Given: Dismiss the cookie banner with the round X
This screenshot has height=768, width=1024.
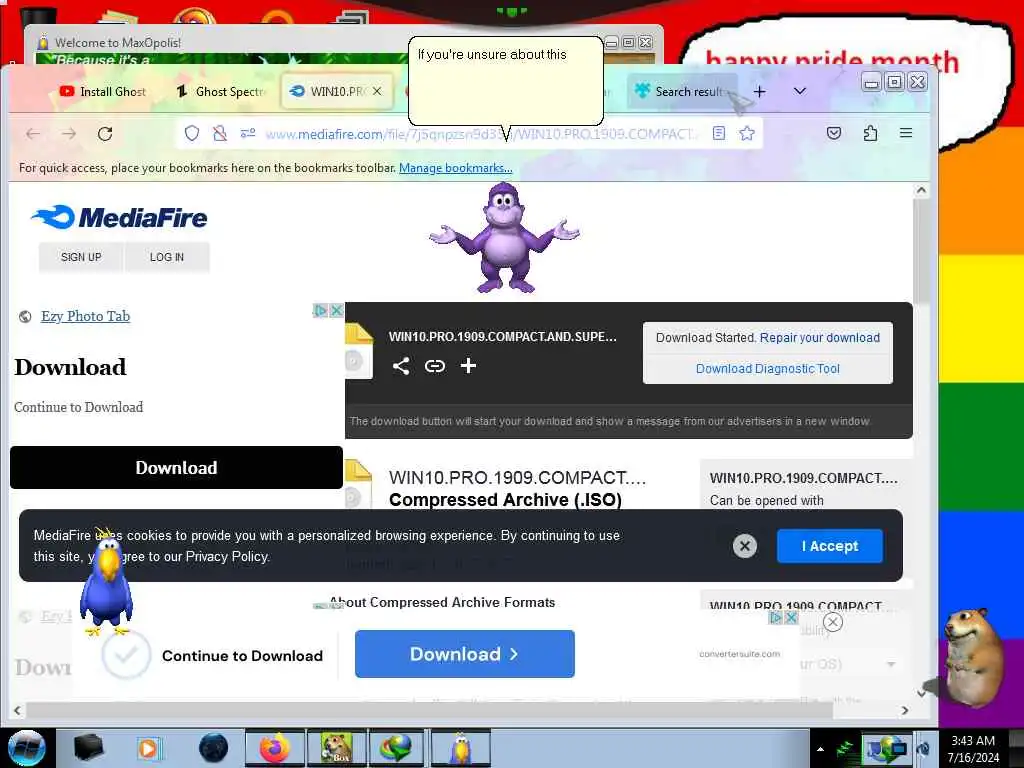Looking at the screenshot, I should pos(744,546).
